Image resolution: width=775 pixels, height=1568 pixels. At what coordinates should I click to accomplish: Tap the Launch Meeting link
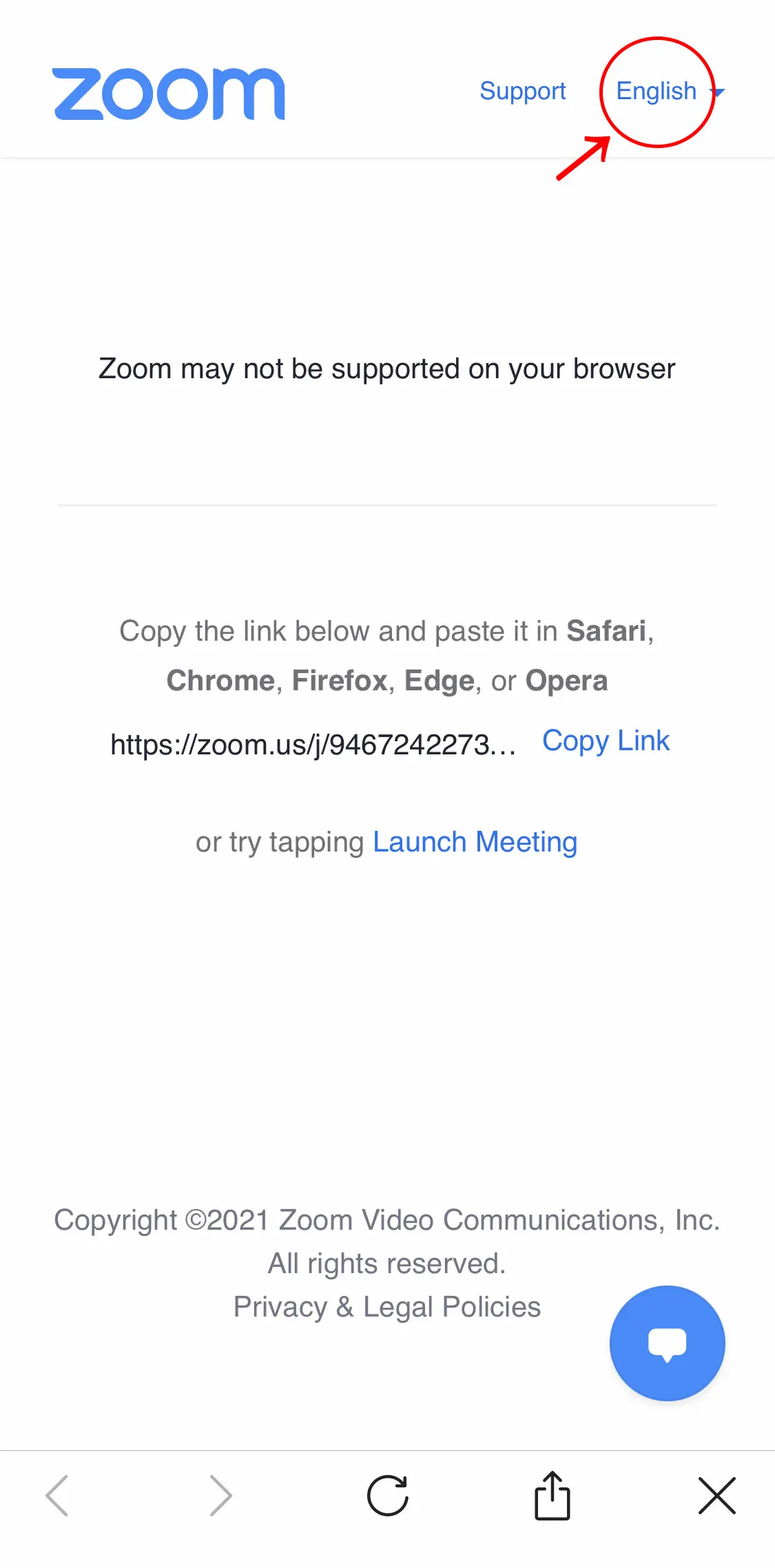(475, 842)
